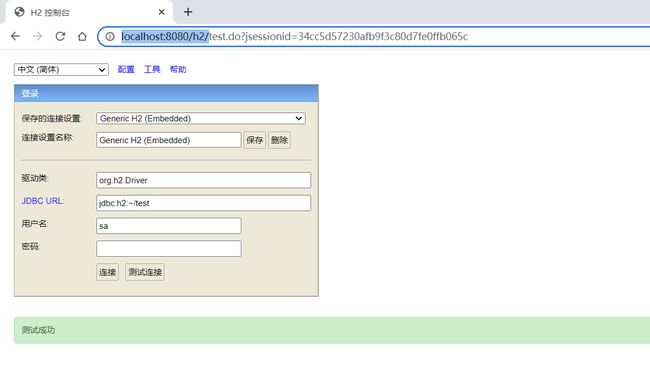This screenshot has width=650, height=367.
Task: Edit the jdbc:h2:~/test URL field
Action: tap(203, 203)
